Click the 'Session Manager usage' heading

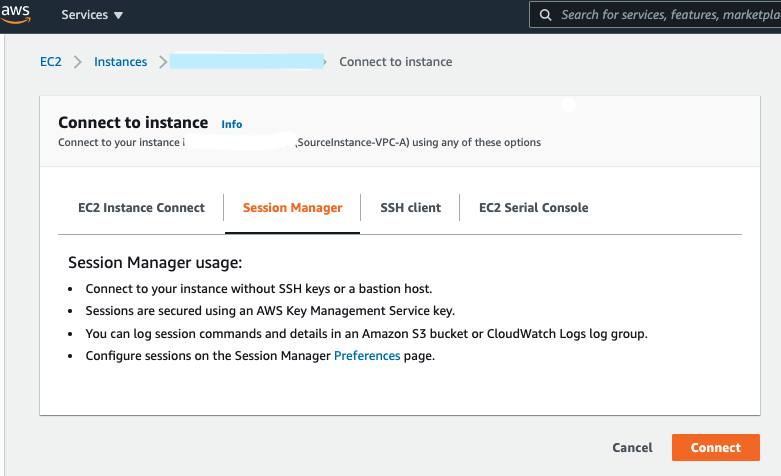[x=155, y=264]
